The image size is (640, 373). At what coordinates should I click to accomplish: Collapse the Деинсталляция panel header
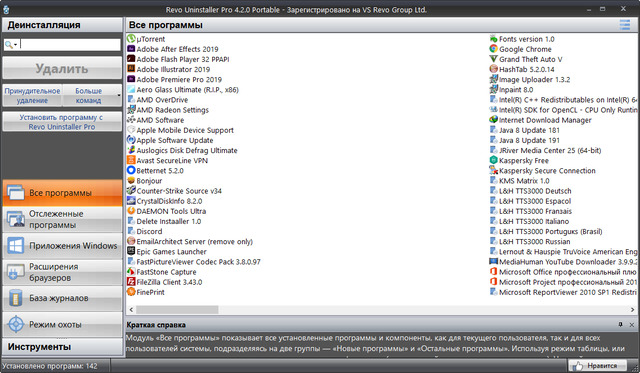click(x=62, y=25)
